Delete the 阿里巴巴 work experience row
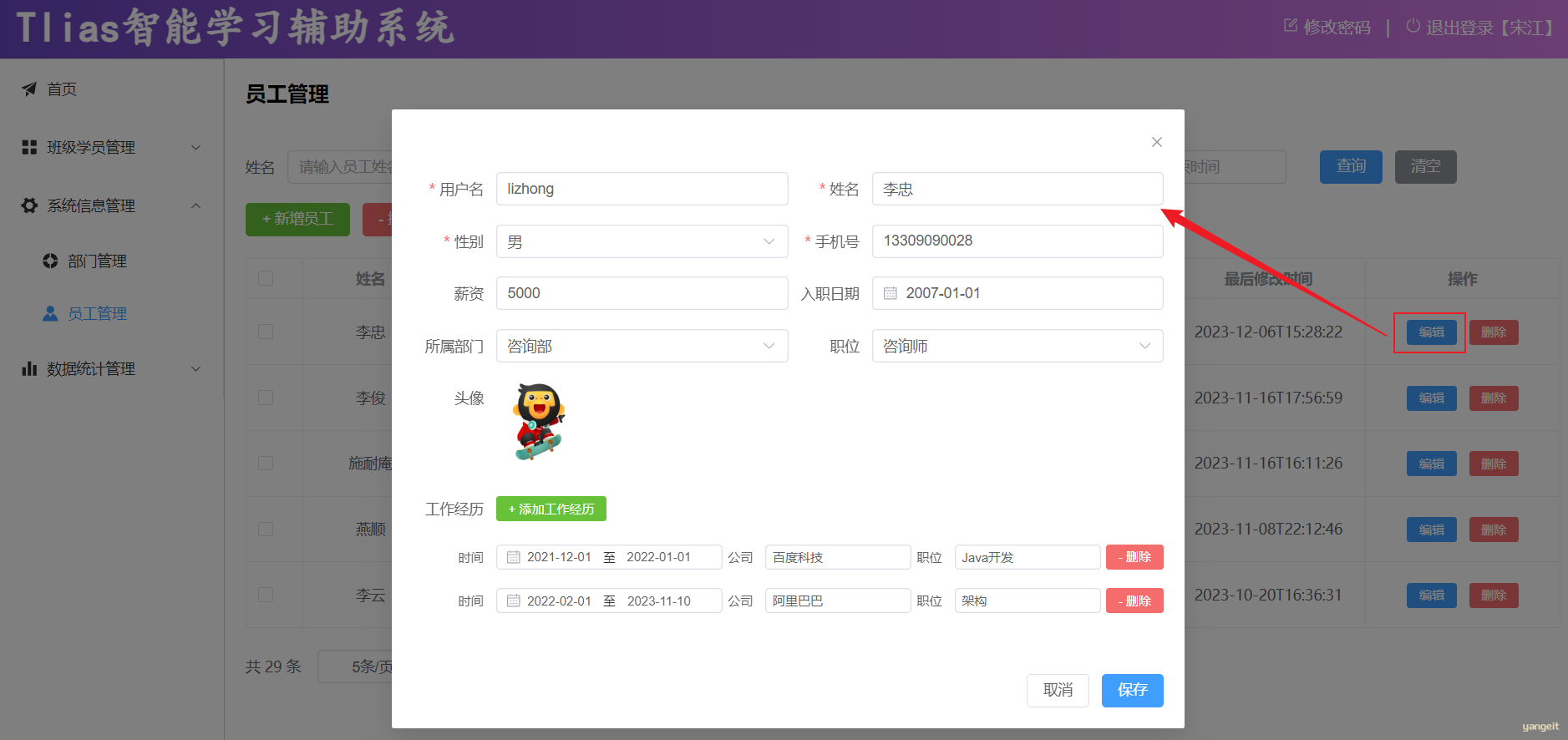Image resolution: width=1568 pixels, height=740 pixels. point(1134,601)
